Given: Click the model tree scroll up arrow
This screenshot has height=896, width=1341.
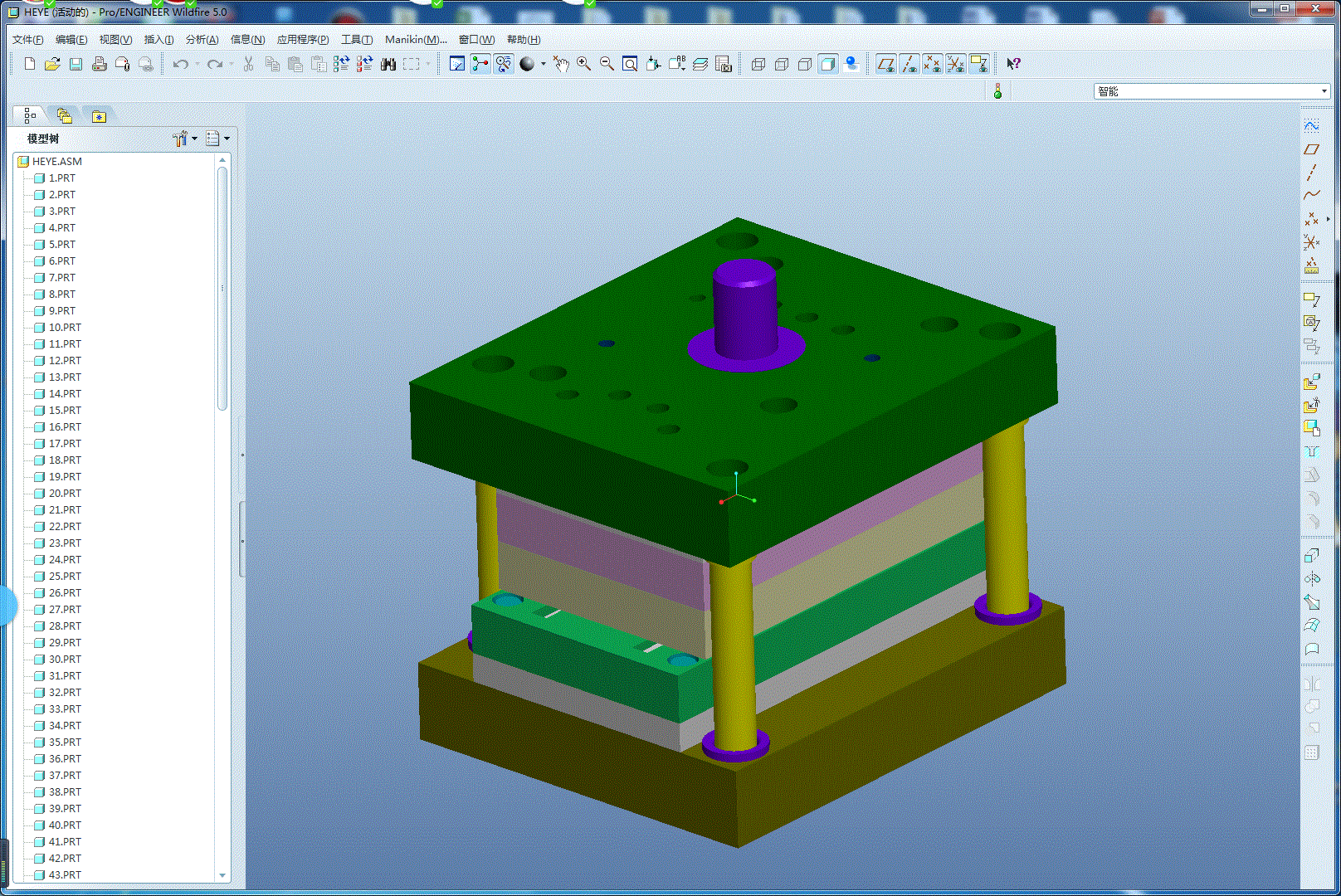Looking at the screenshot, I should coord(222,160).
